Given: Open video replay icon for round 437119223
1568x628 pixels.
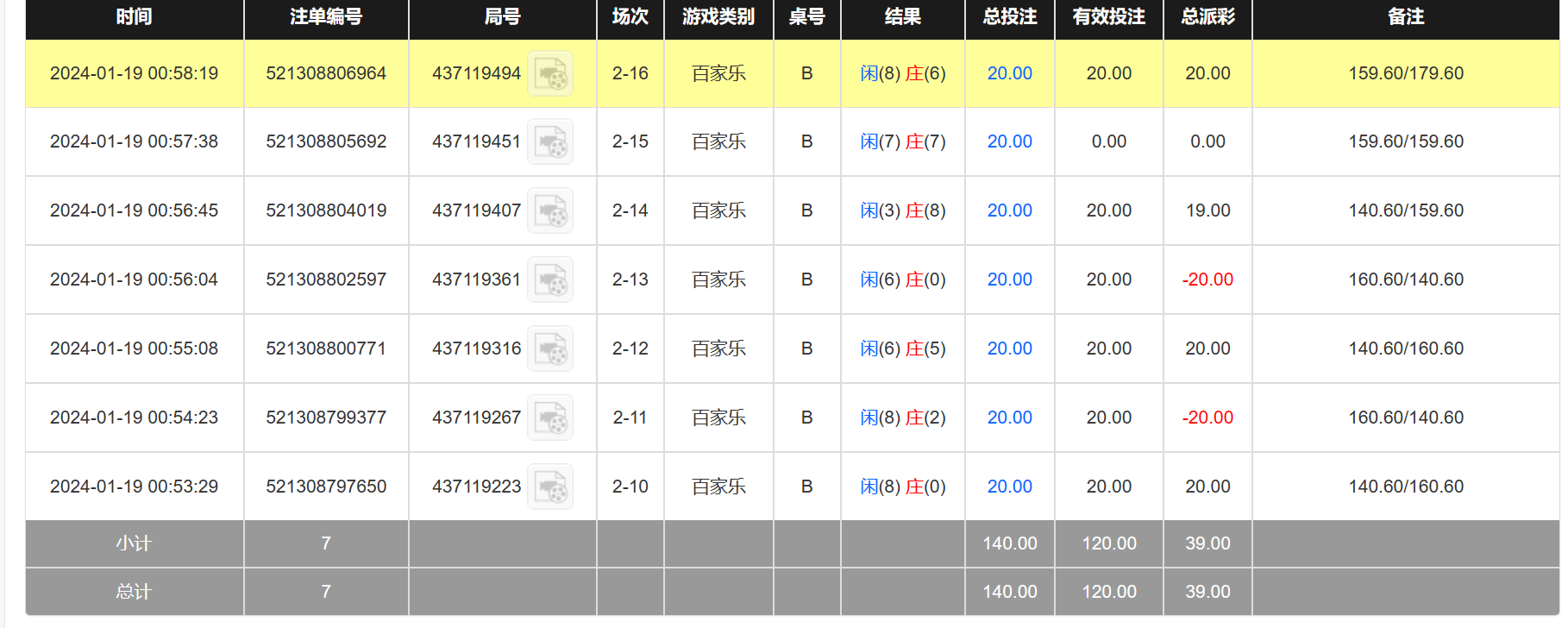Looking at the screenshot, I should (550, 487).
